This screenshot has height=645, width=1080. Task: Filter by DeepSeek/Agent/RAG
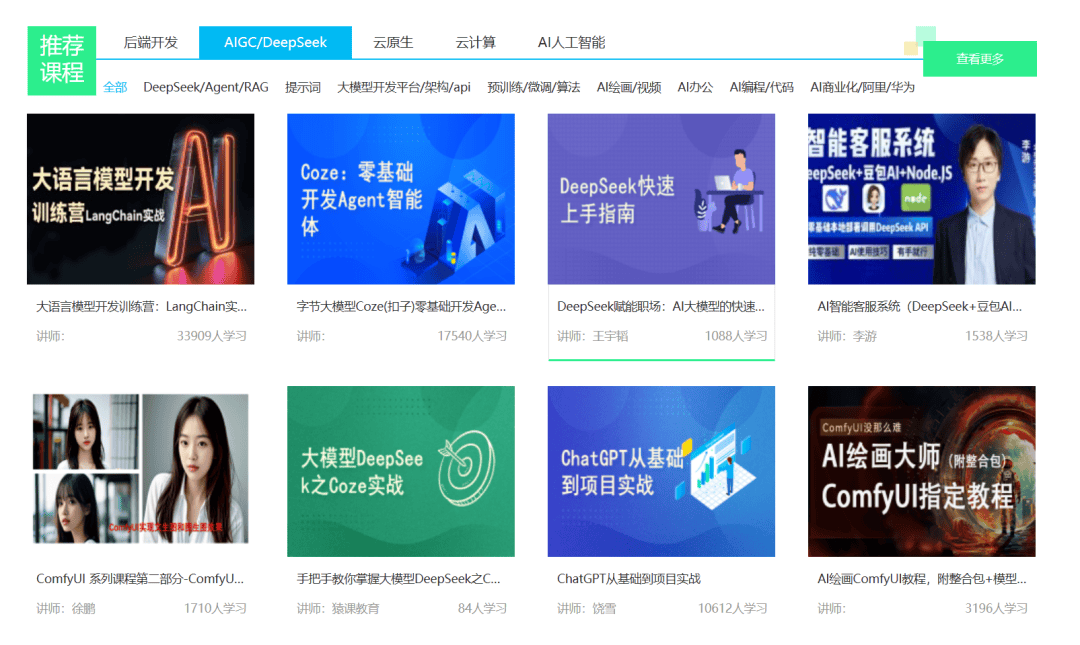[206, 88]
